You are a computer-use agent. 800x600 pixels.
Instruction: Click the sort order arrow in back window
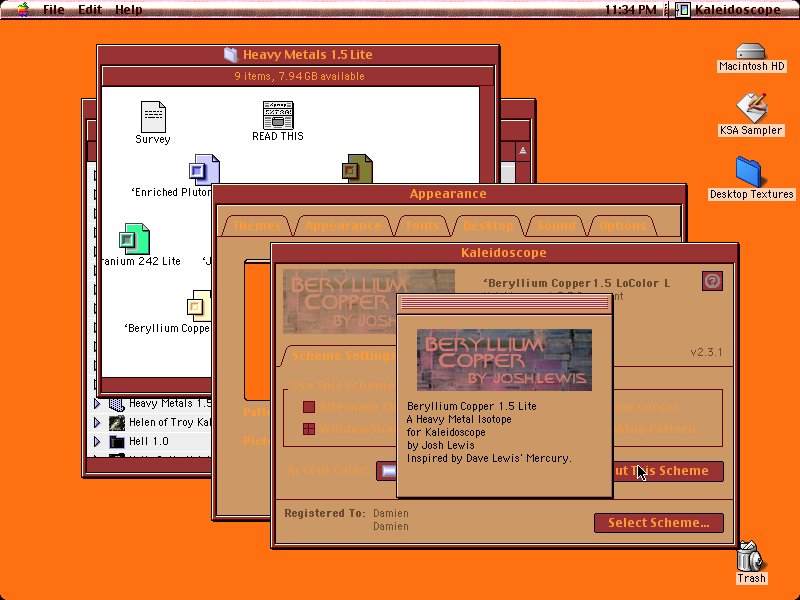(522, 151)
